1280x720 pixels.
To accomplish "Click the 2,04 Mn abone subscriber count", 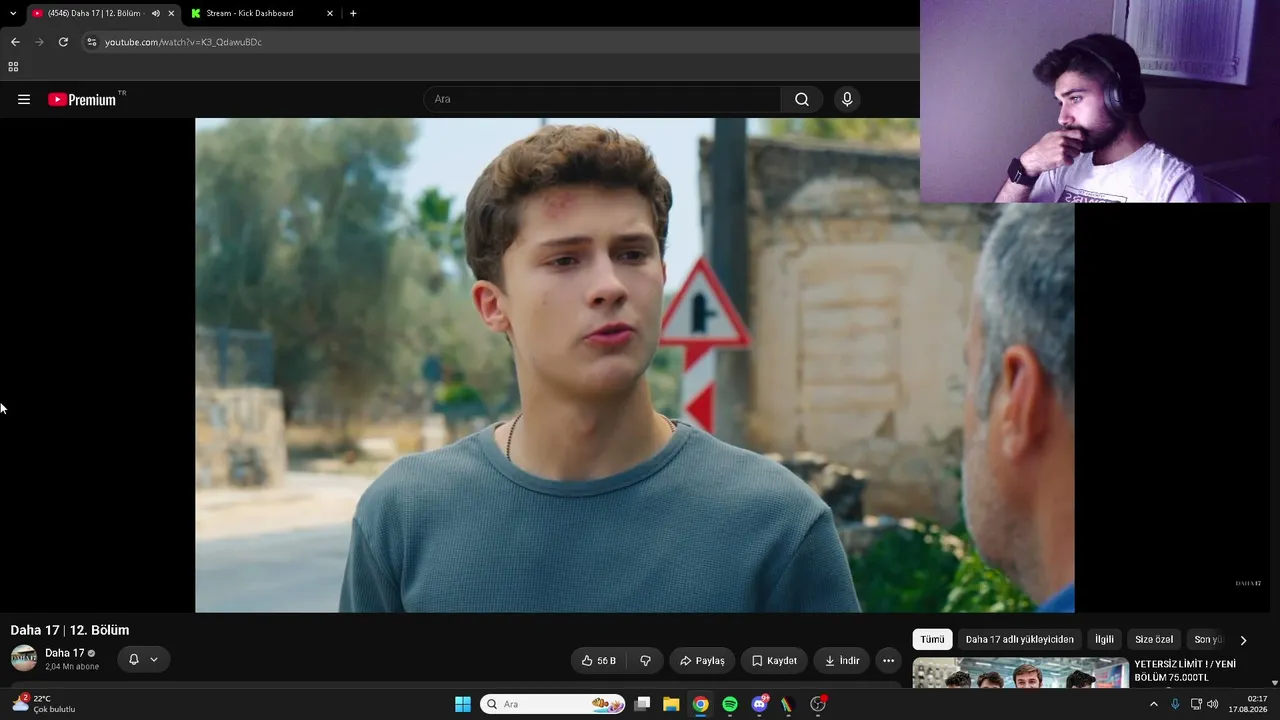I will tap(72, 667).
